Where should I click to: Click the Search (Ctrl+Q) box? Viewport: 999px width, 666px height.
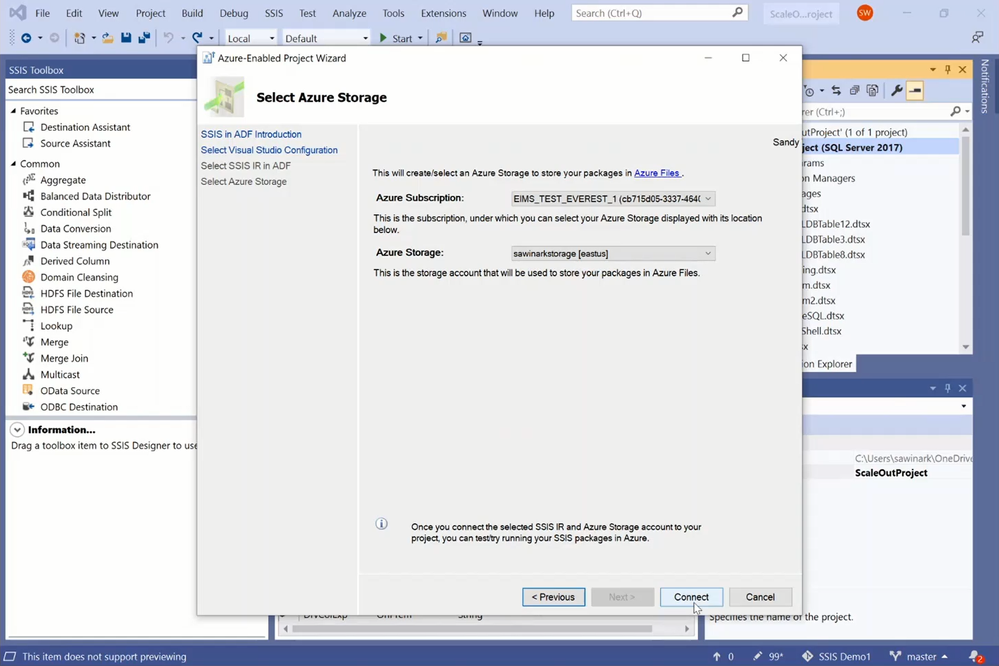pyautogui.click(x=659, y=13)
